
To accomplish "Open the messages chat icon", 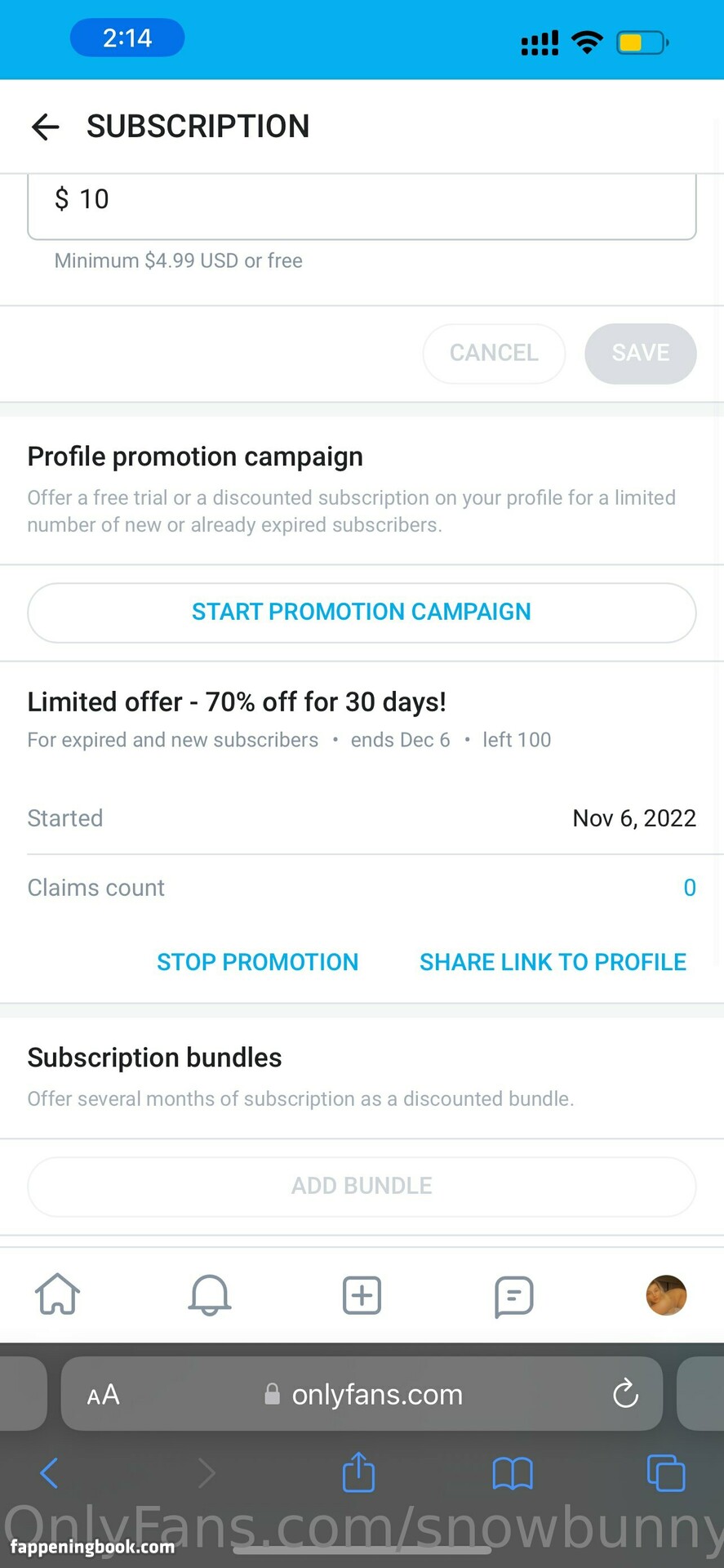I will [x=514, y=1296].
